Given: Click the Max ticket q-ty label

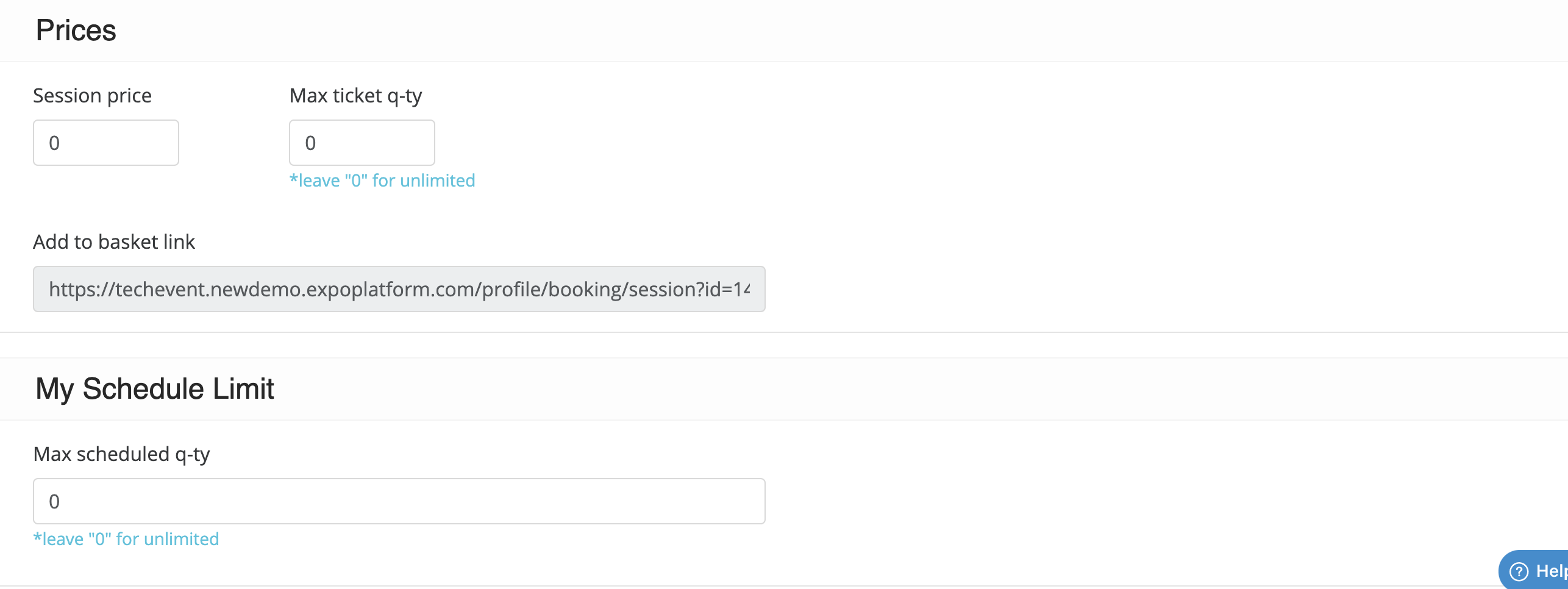Looking at the screenshot, I should click(x=356, y=96).
